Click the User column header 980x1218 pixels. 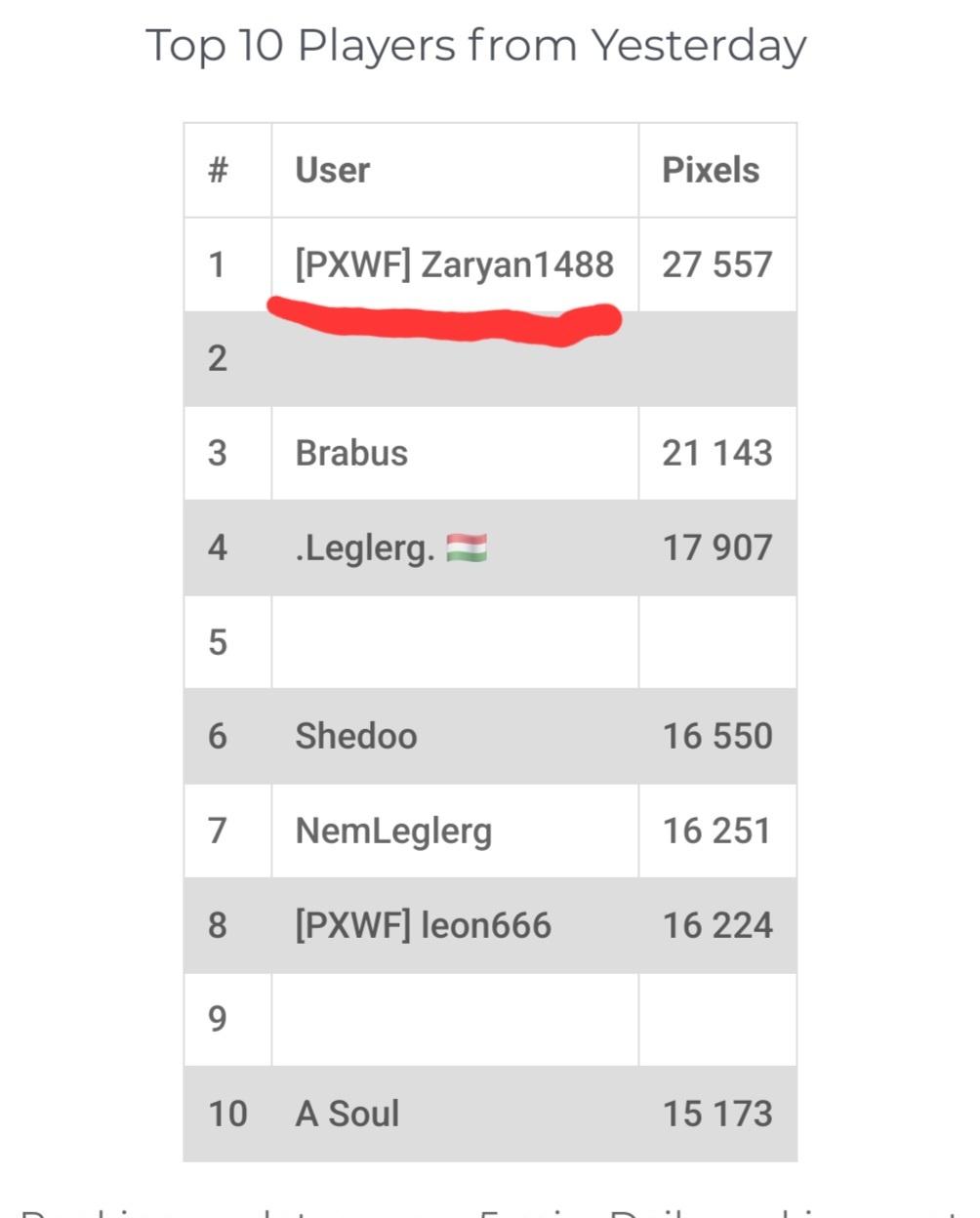(332, 171)
